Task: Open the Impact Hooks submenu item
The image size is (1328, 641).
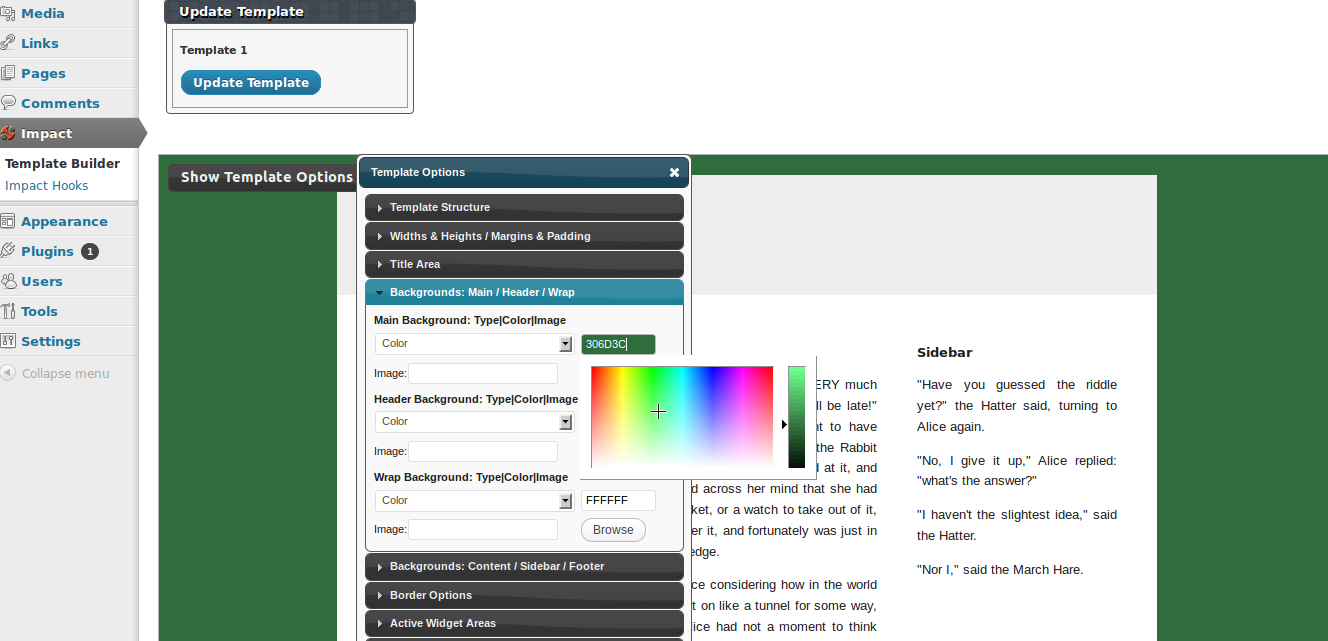Action: pos(47,186)
